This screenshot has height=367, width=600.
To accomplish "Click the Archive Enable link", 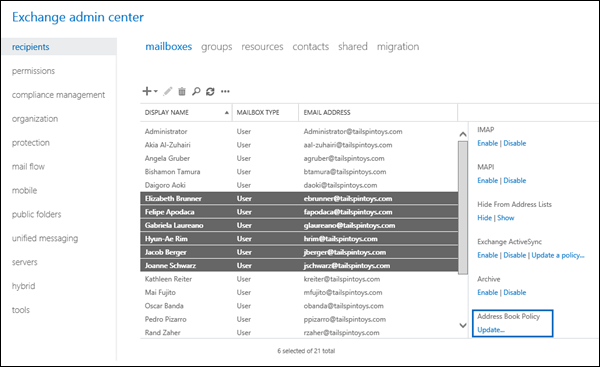I will click(488, 292).
